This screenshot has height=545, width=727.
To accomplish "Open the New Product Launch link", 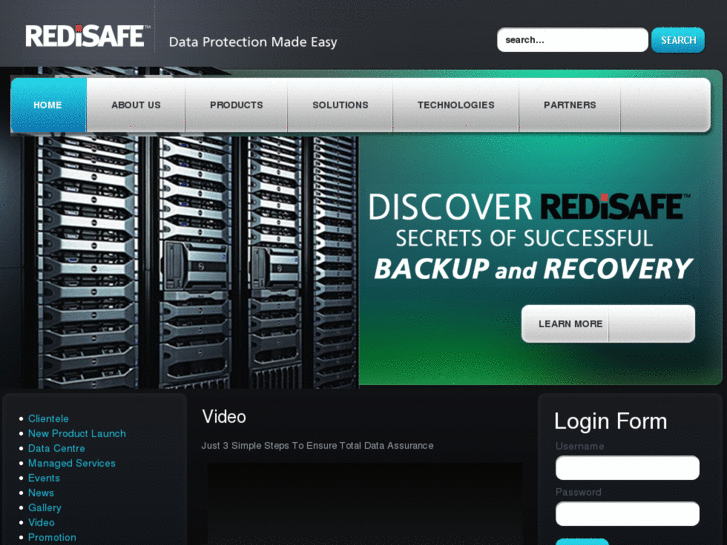I will point(77,433).
